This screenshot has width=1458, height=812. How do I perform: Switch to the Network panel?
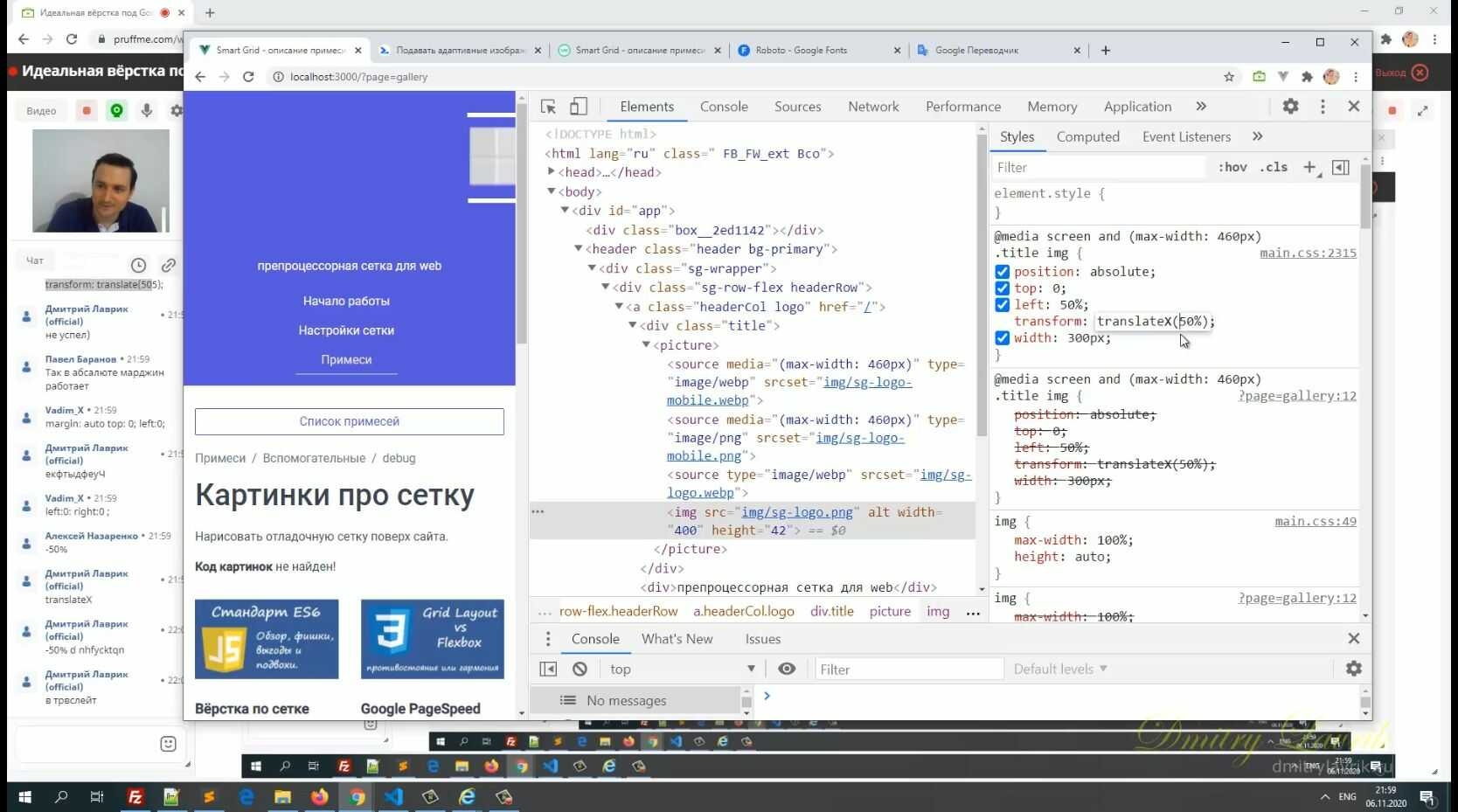pyautogui.click(x=873, y=107)
